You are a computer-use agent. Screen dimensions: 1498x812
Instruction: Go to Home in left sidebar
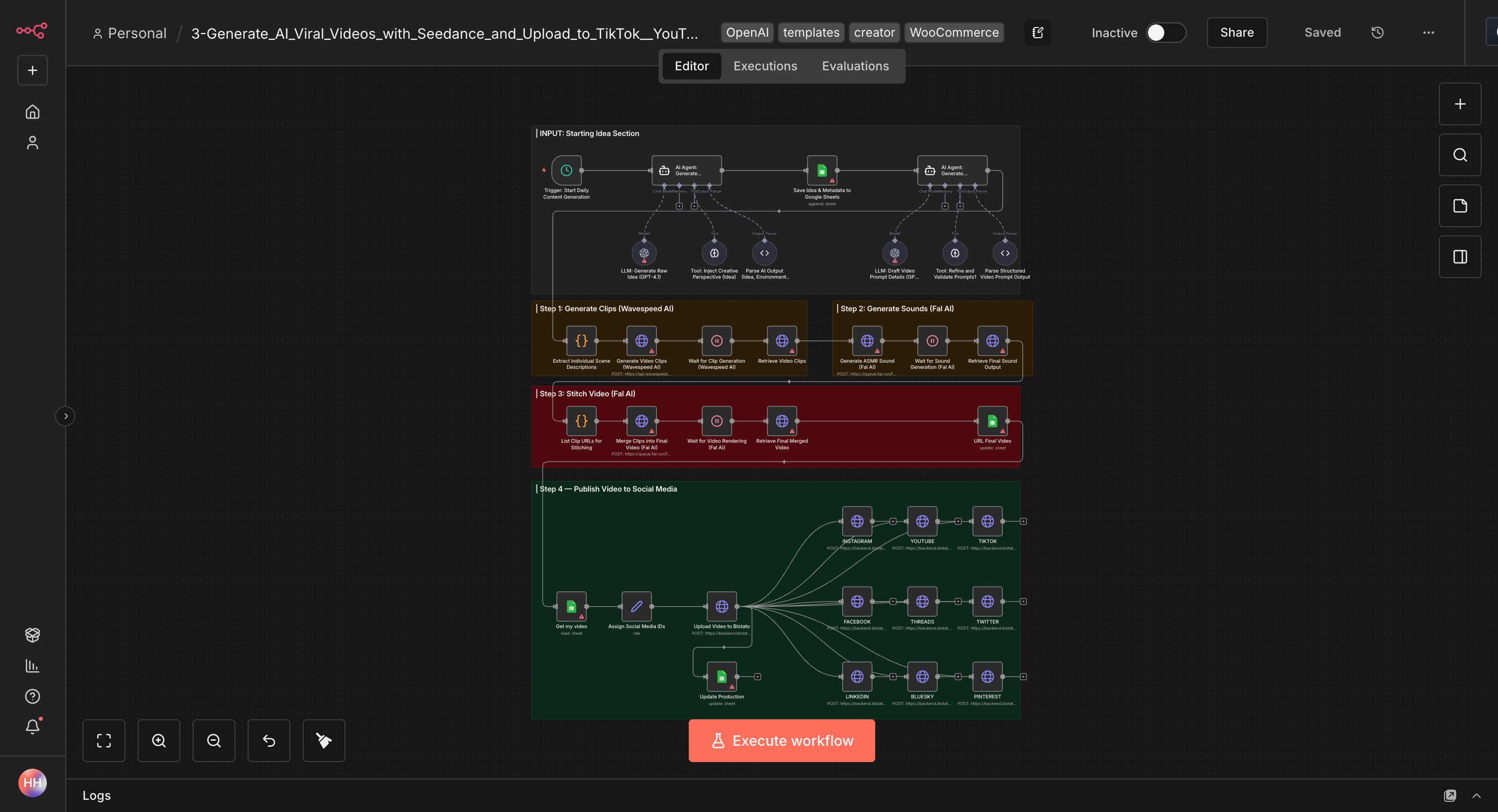click(x=33, y=112)
